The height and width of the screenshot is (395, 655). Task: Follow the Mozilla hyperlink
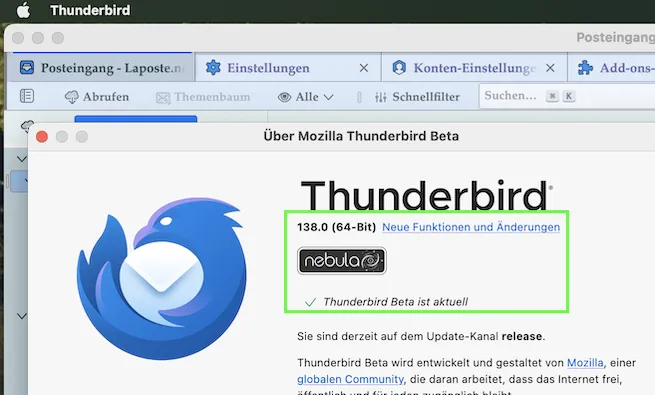pyautogui.click(x=585, y=363)
